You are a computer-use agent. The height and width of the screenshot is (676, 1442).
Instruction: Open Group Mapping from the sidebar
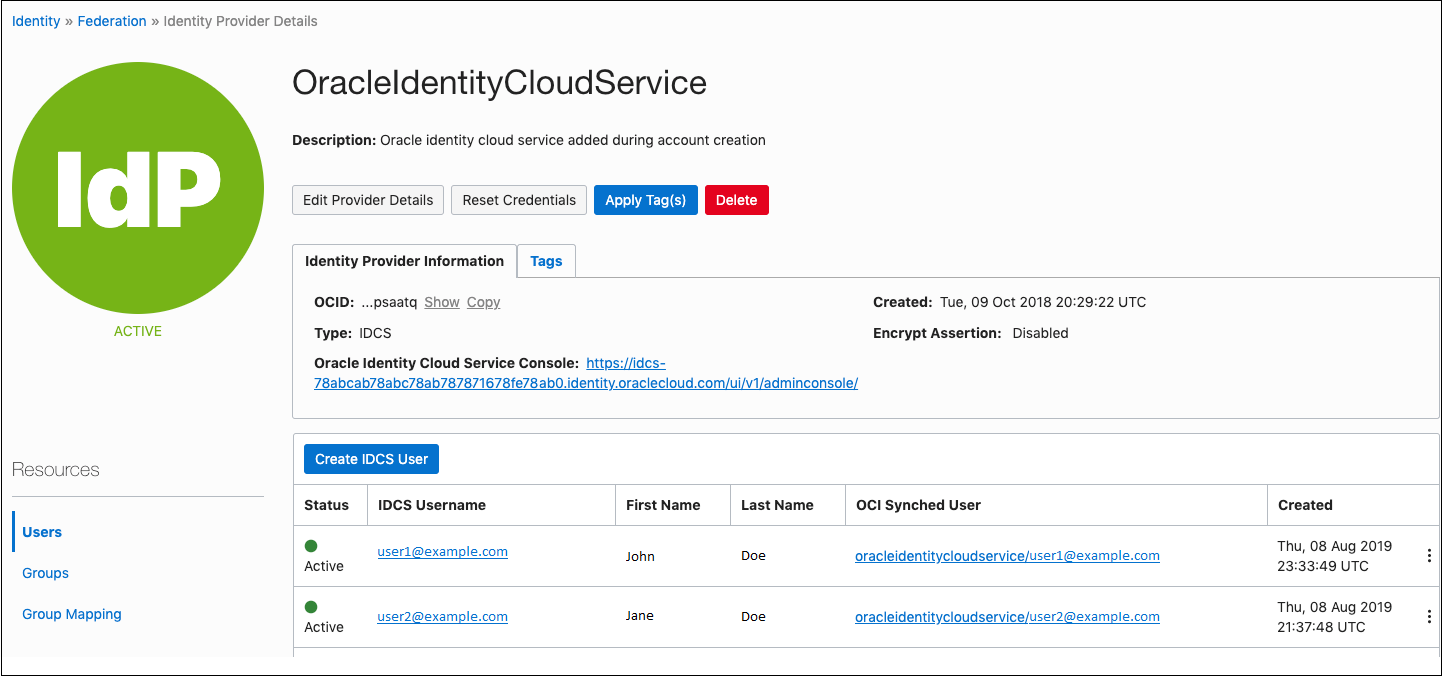click(x=71, y=613)
